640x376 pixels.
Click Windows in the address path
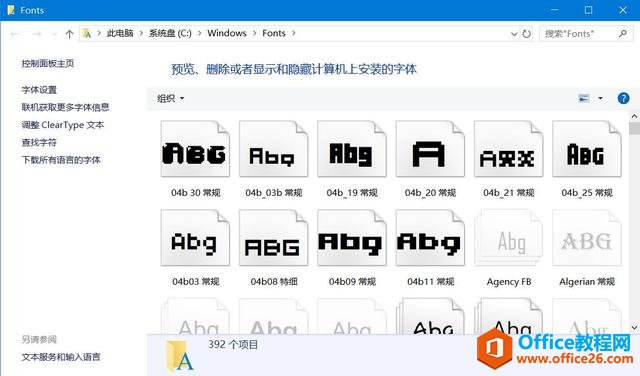coord(227,33)
